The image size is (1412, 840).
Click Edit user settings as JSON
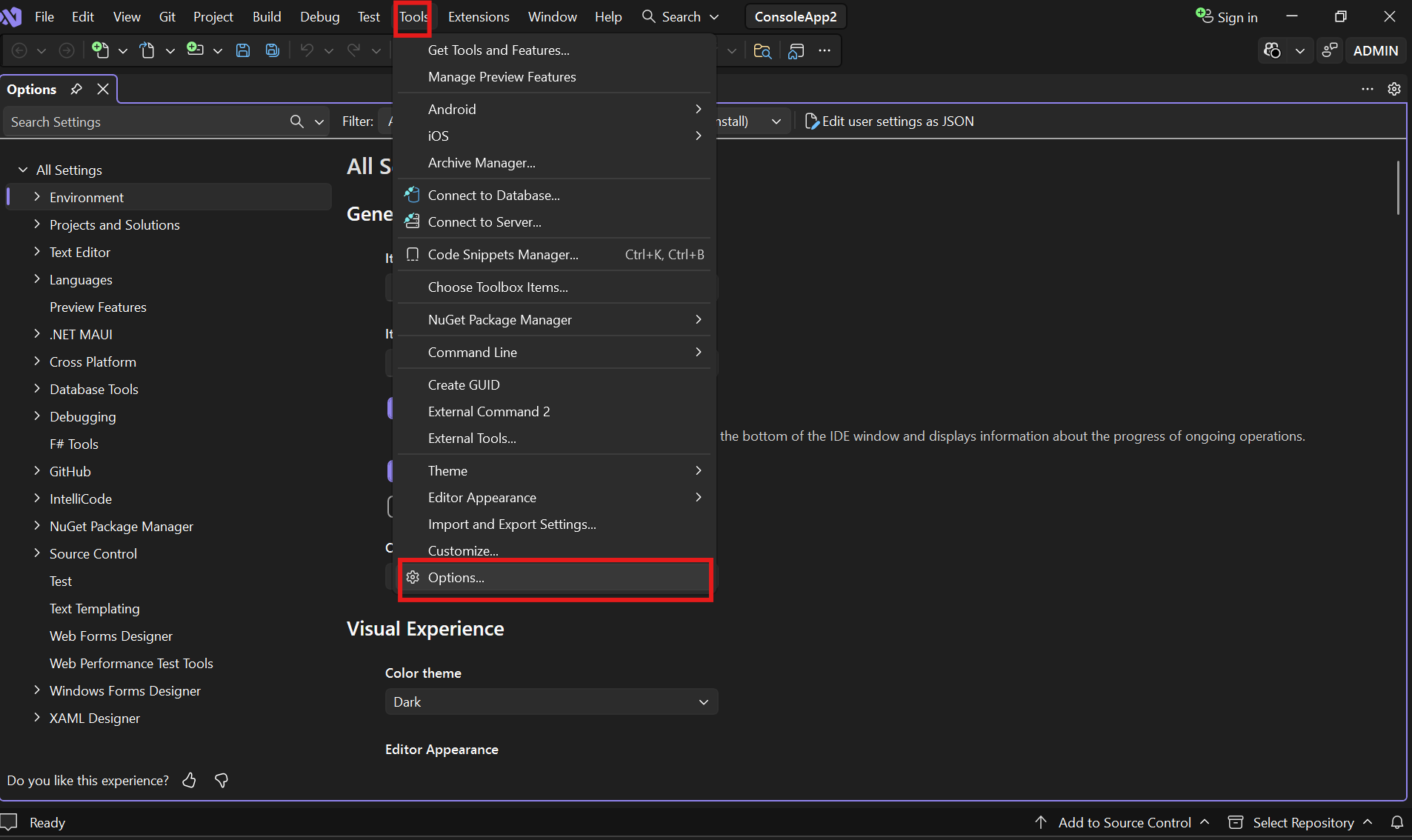[x=889, y=121]
